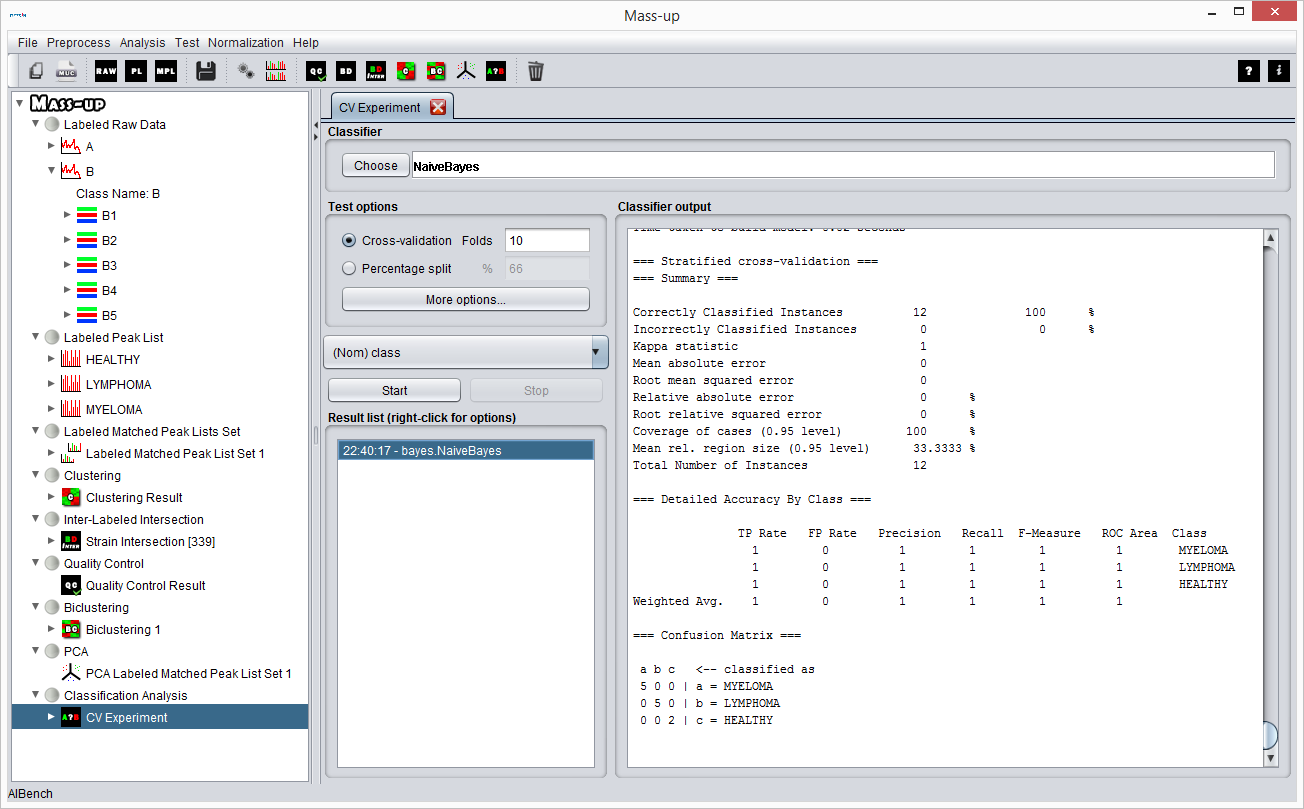Select the Cross-validation radio button
The width and height of the screenshot is (1304, 809).
pos(349,240)
